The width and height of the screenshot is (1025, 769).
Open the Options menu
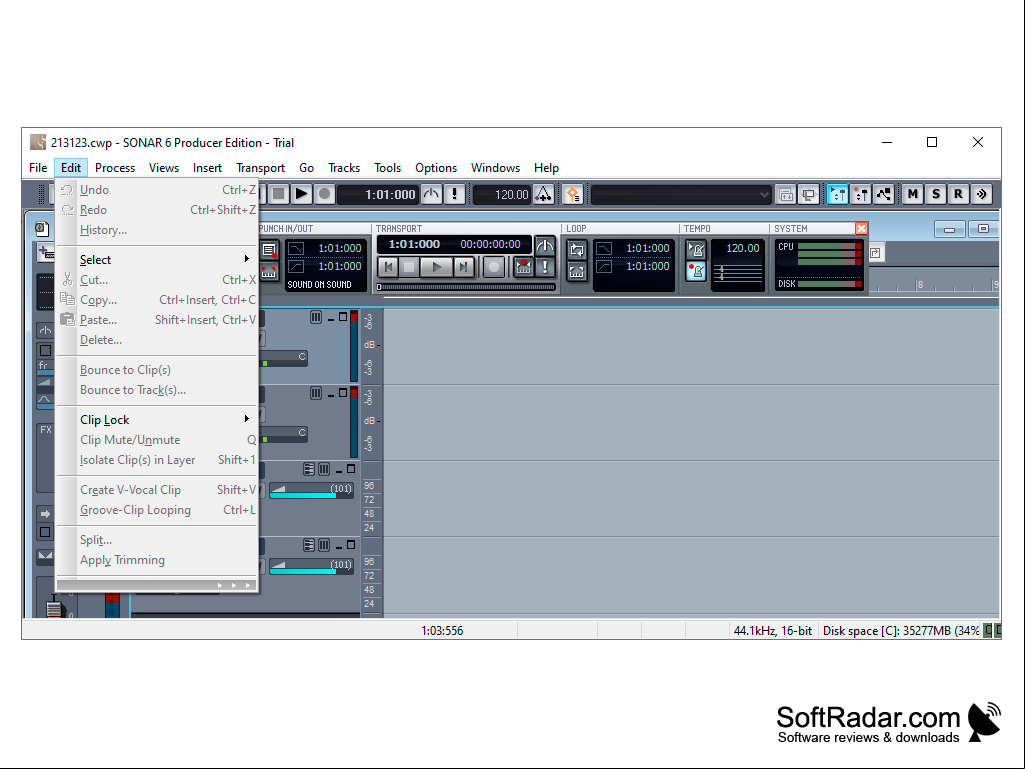coord(436,168)
